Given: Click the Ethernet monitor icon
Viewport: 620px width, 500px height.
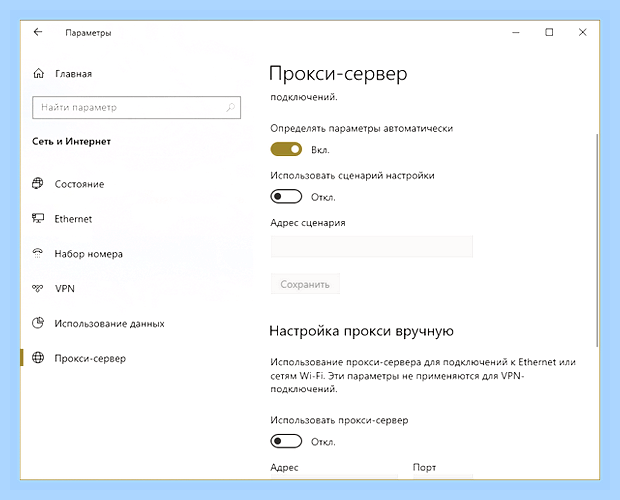Looking at the screenshot, I should point(38,218).
